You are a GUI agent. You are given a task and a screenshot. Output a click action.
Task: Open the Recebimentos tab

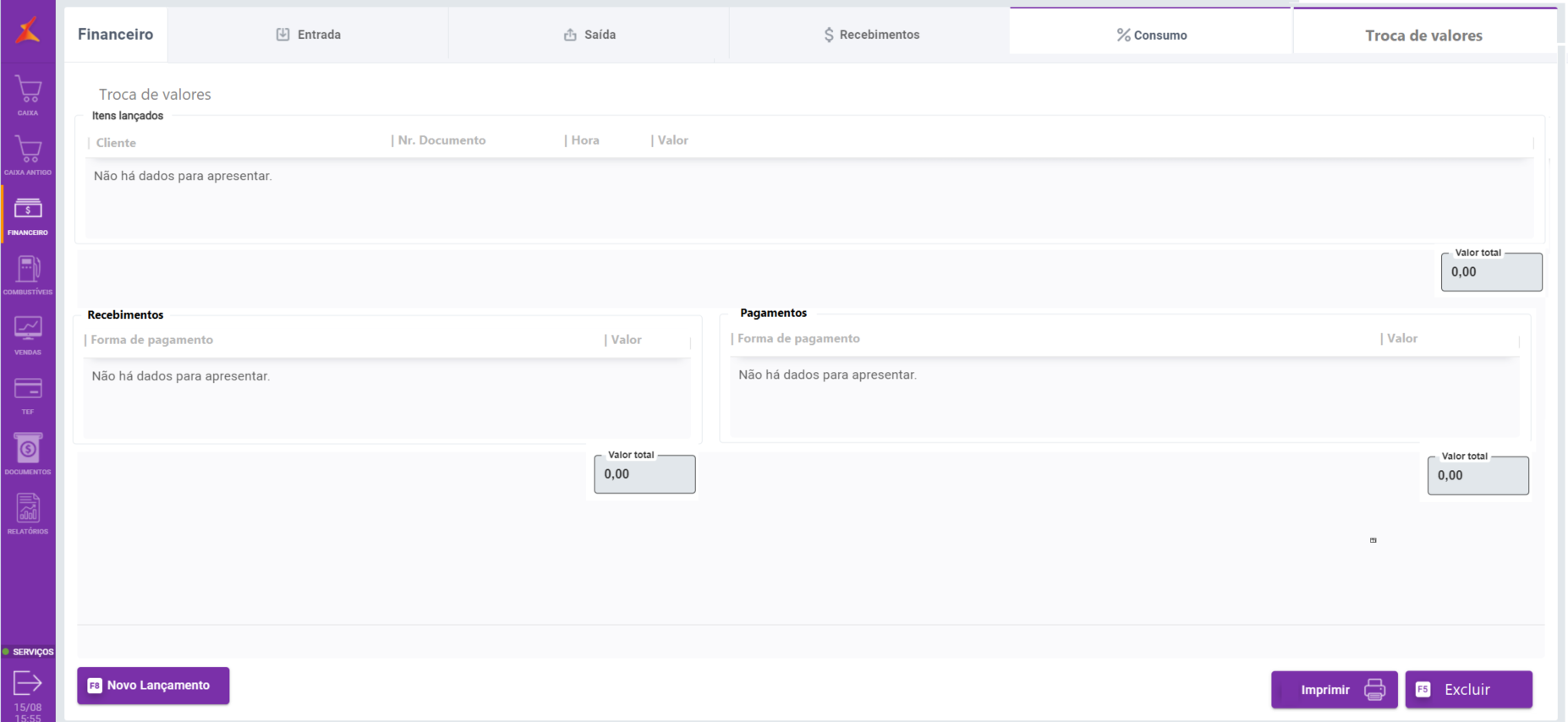(871, 35)
